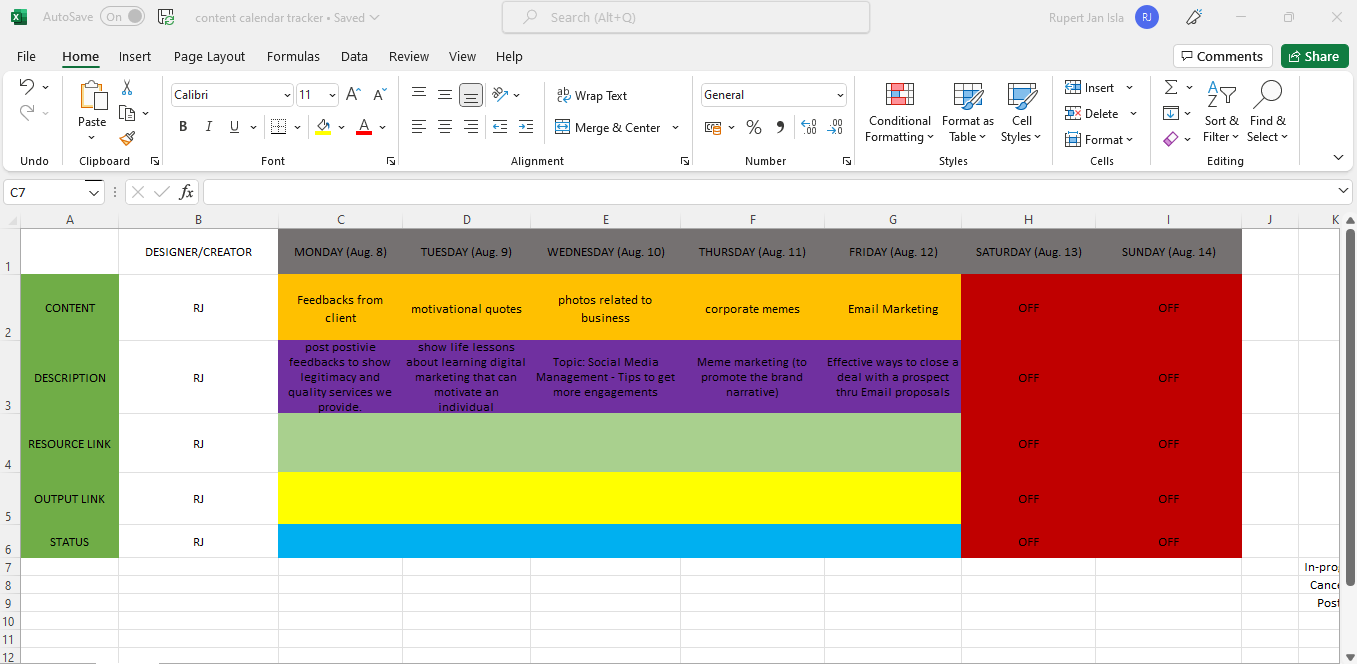1357x664 pixels.
Task: Toggle the AutoSave switch
Action: [123, 17]
